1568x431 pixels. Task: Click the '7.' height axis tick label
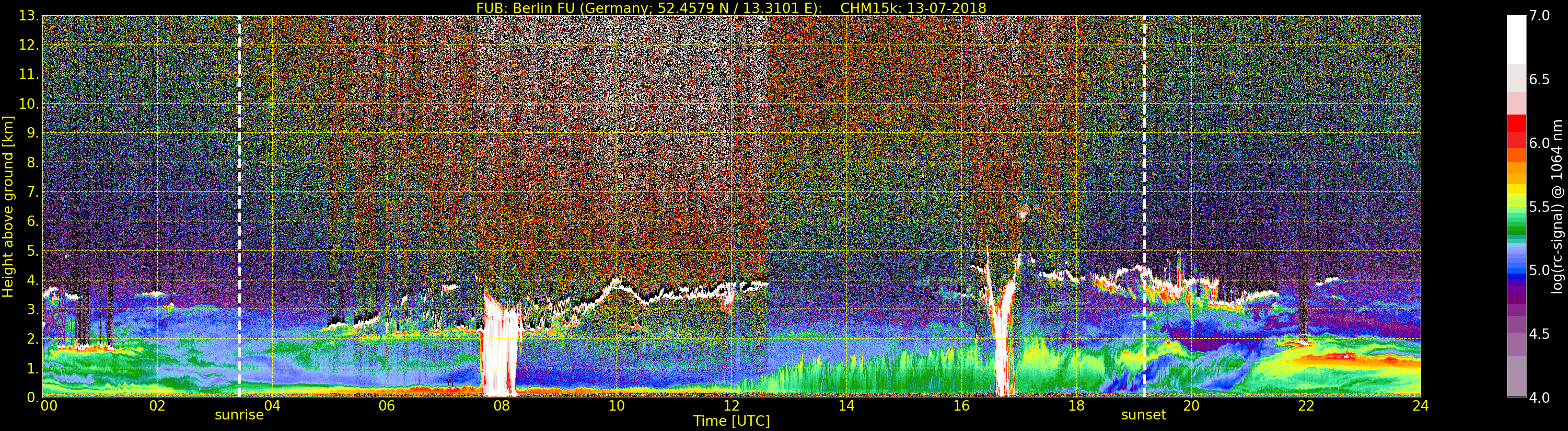click(32, 192)
